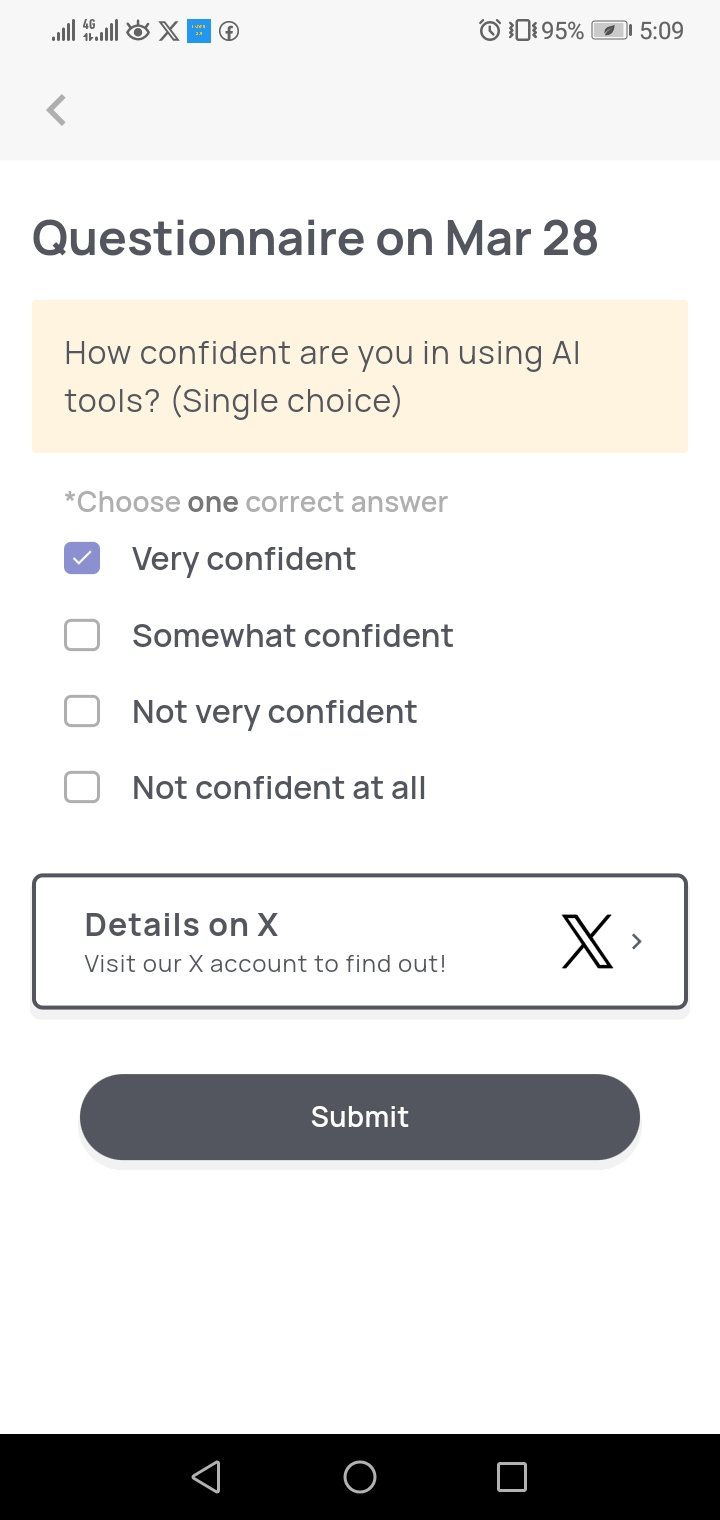Open the "Details on X" title link

click(181, 925)
